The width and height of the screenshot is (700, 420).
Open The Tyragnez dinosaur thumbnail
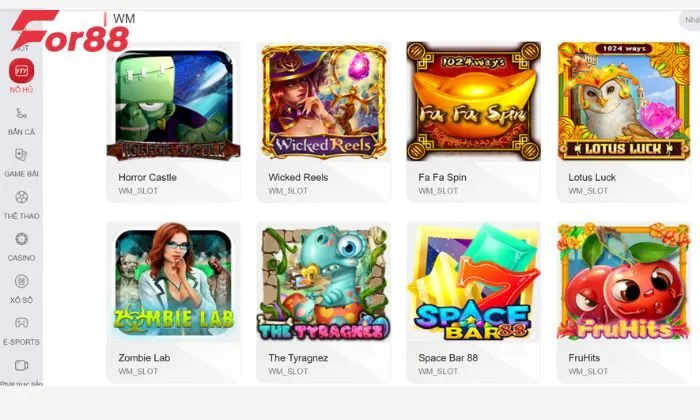coord(324,283)
